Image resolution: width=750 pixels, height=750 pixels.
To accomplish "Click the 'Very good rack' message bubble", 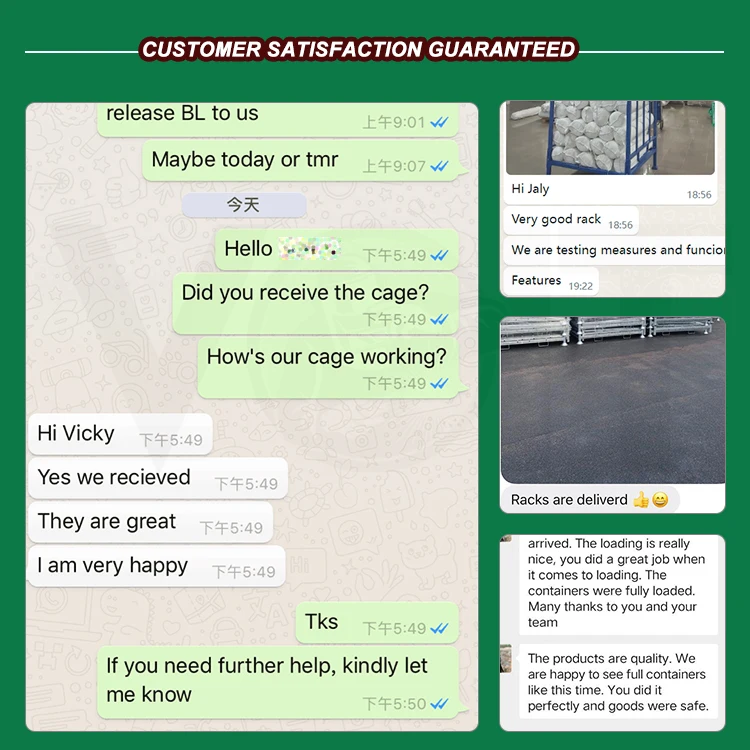I will click(x=571, y=220).
